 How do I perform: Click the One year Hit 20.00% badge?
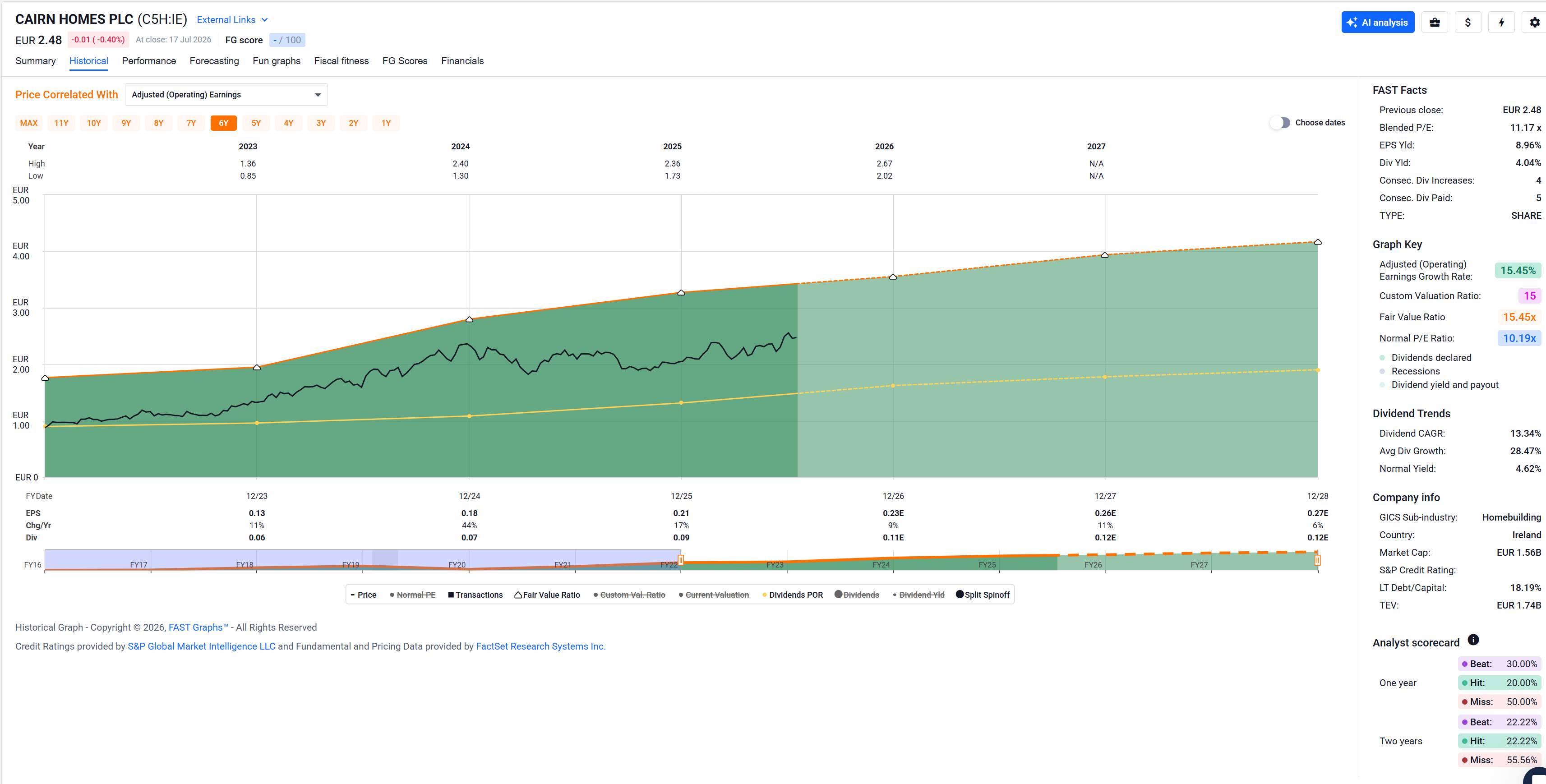[x=1499, y=683]
